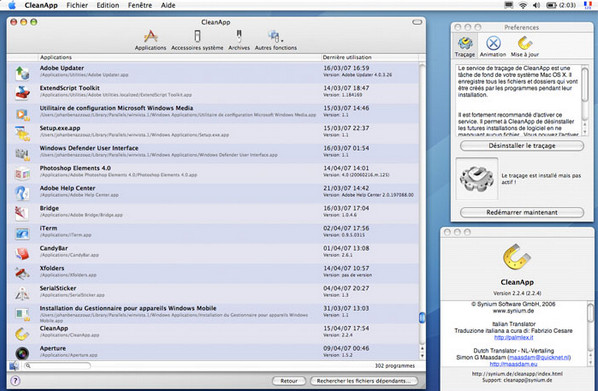Click the Photoshop Elements 4.0 icon
The image size is (598, 391).
(22, 173)
